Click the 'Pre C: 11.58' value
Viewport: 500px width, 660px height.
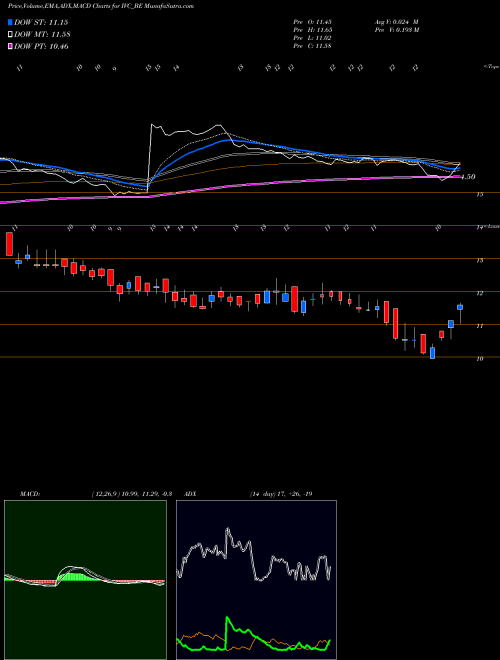313,46
